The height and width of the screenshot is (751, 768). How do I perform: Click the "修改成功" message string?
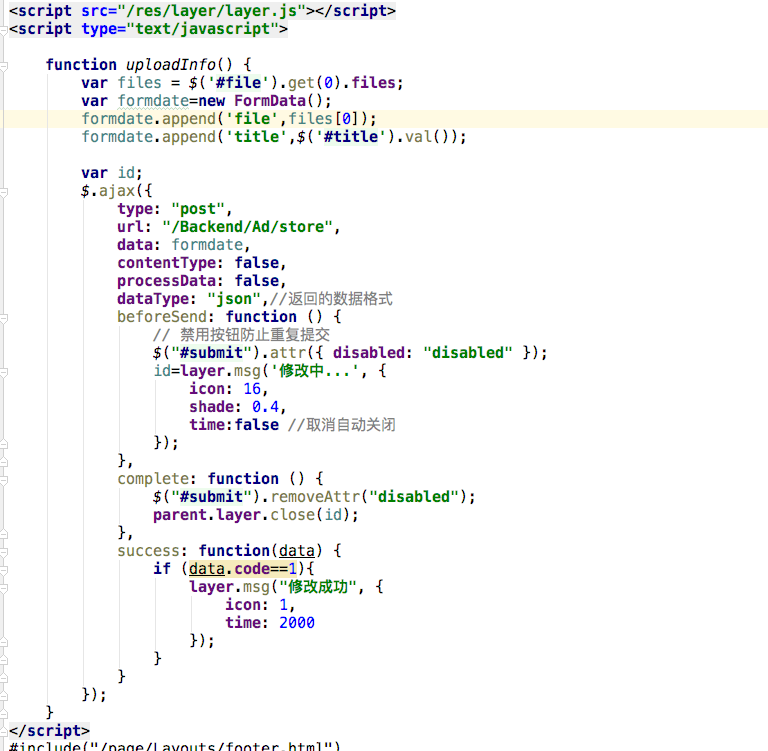(x=318, y=587)
